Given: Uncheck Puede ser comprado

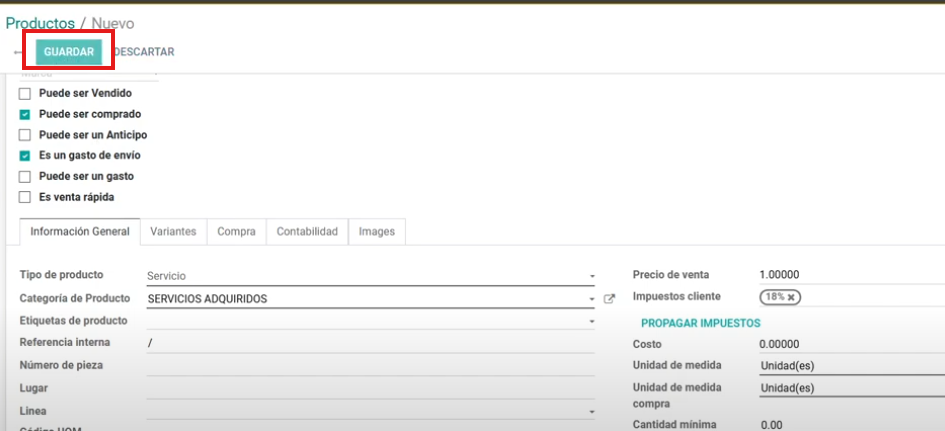Looking at the screenshot, I should coord(25,114).
